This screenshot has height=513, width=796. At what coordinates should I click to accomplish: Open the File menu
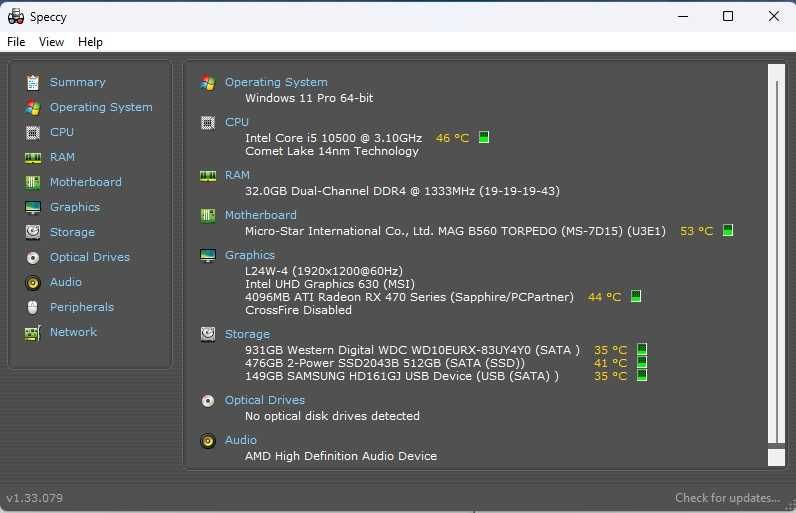(x=16, y=42)
